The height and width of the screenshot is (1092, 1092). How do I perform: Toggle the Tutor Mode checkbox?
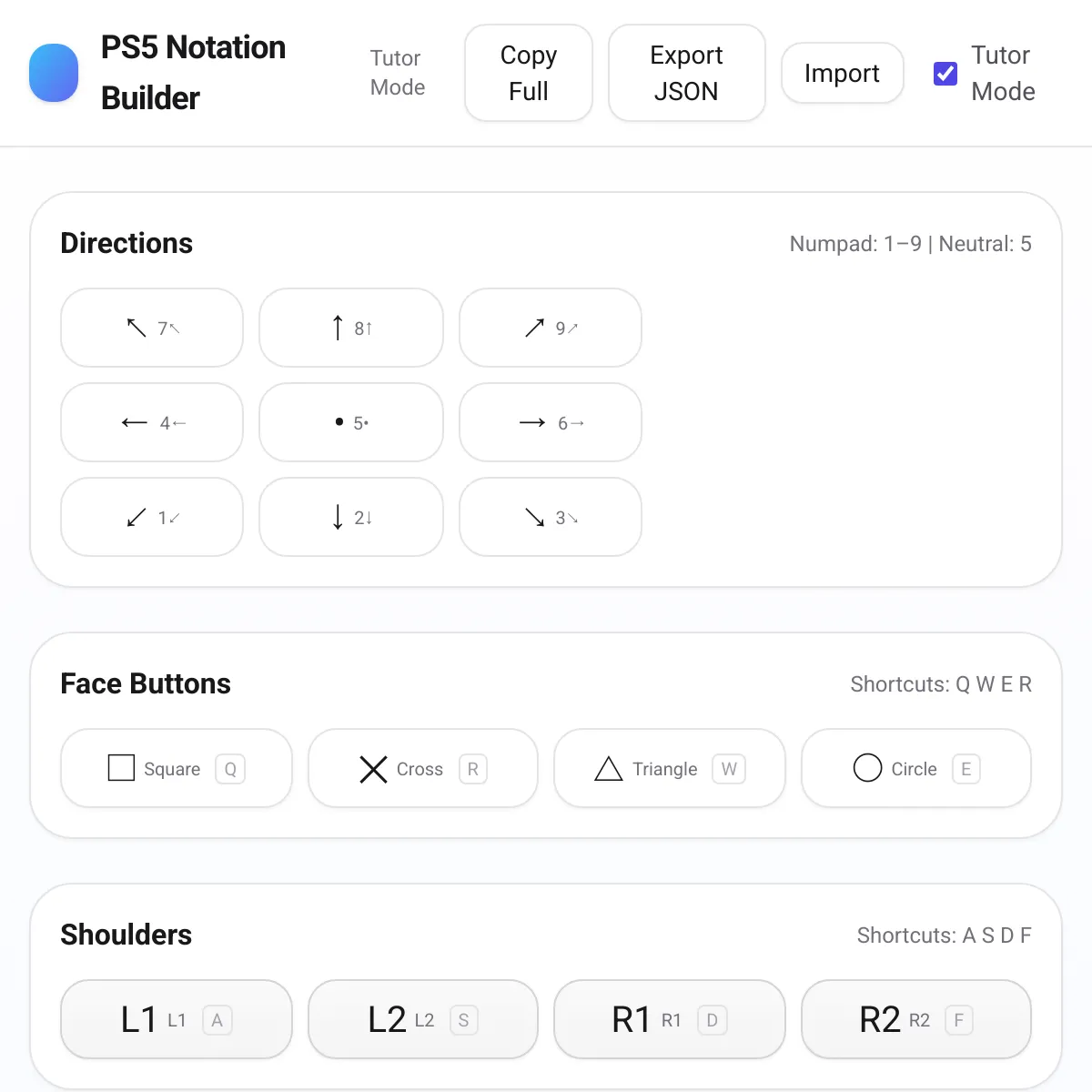tap(945, 74)
